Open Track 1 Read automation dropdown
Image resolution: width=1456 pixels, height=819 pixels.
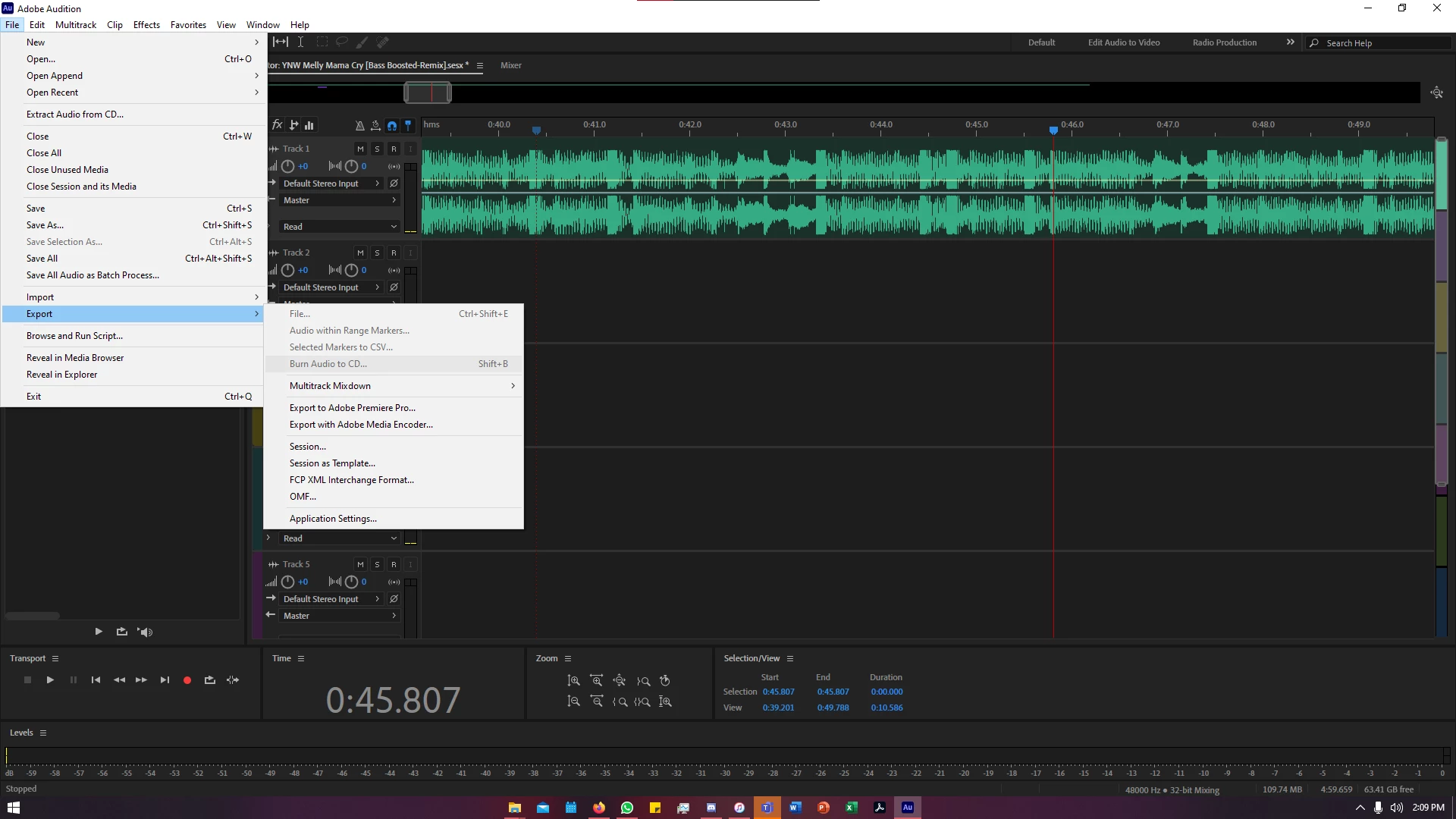(339, 227)
